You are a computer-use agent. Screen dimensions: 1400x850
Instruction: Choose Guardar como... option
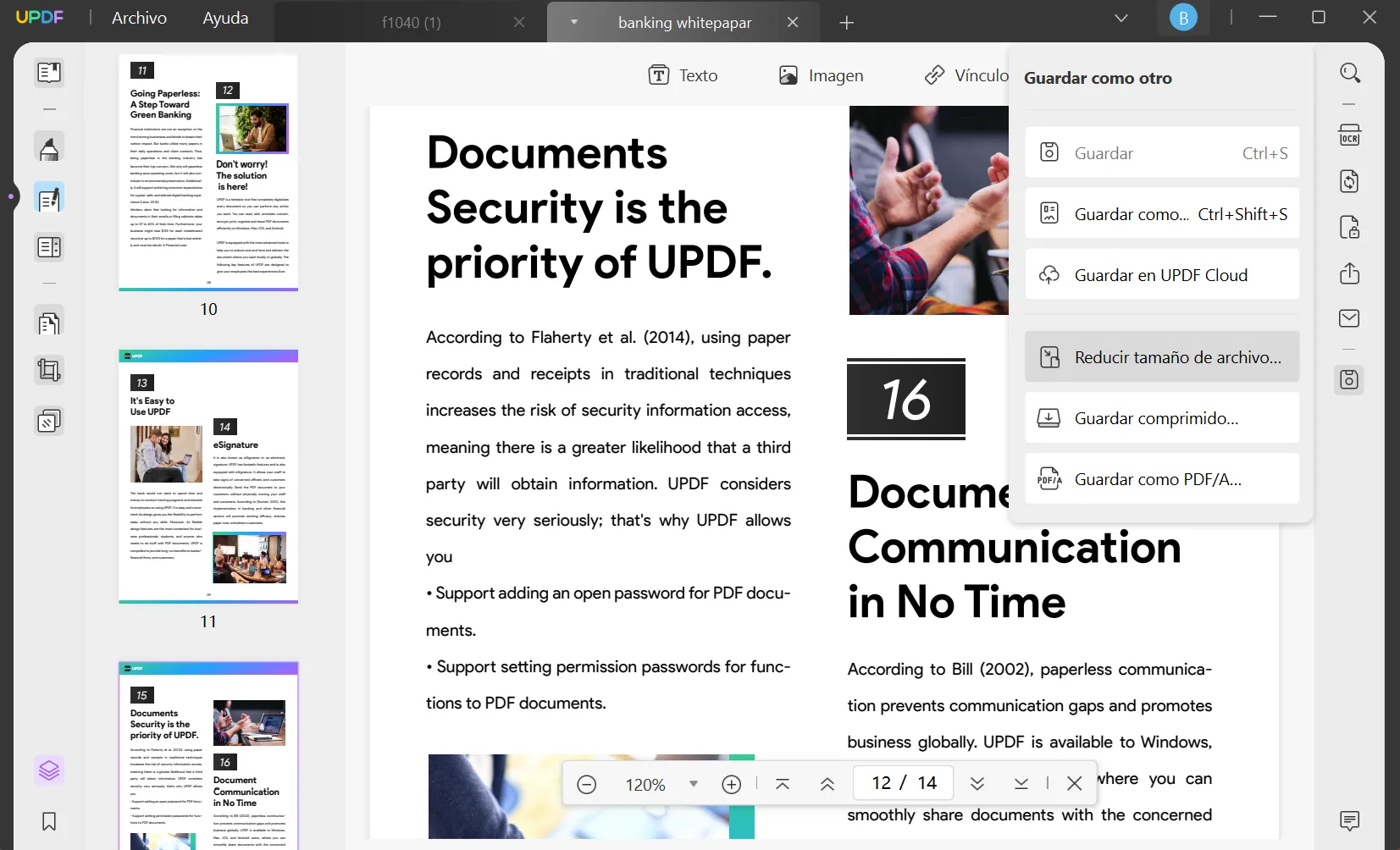click(x=1162, y=214)
